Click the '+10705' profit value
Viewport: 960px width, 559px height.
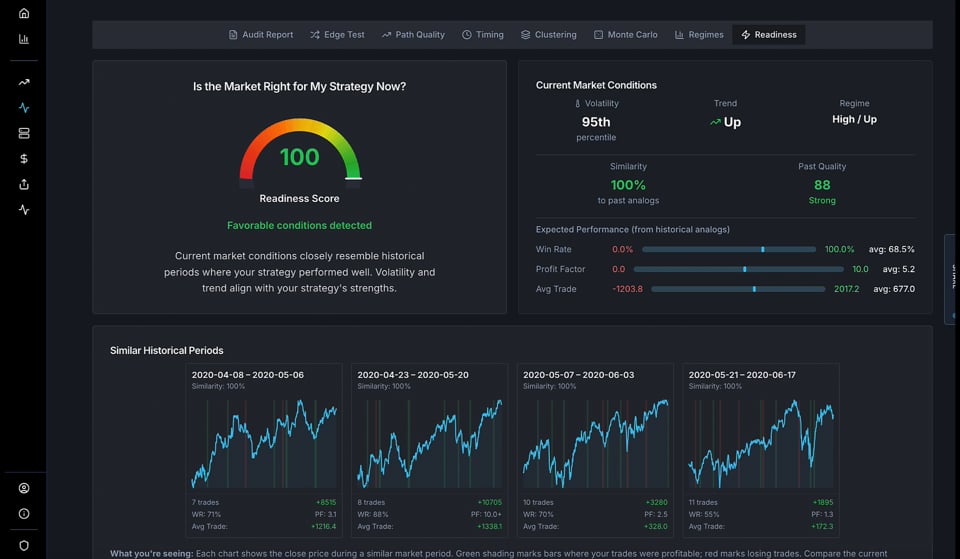[490, 502]
